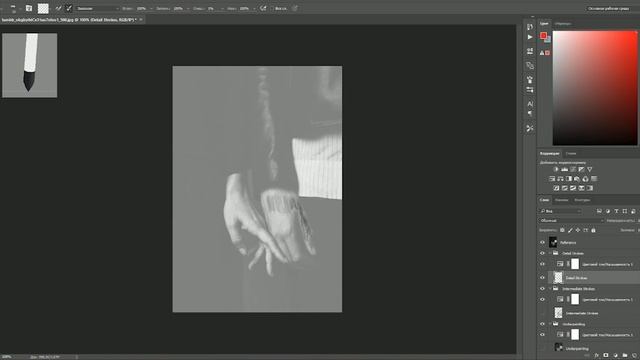Add a Channel Mixer adjustment
640x360 pixels.
586,179
